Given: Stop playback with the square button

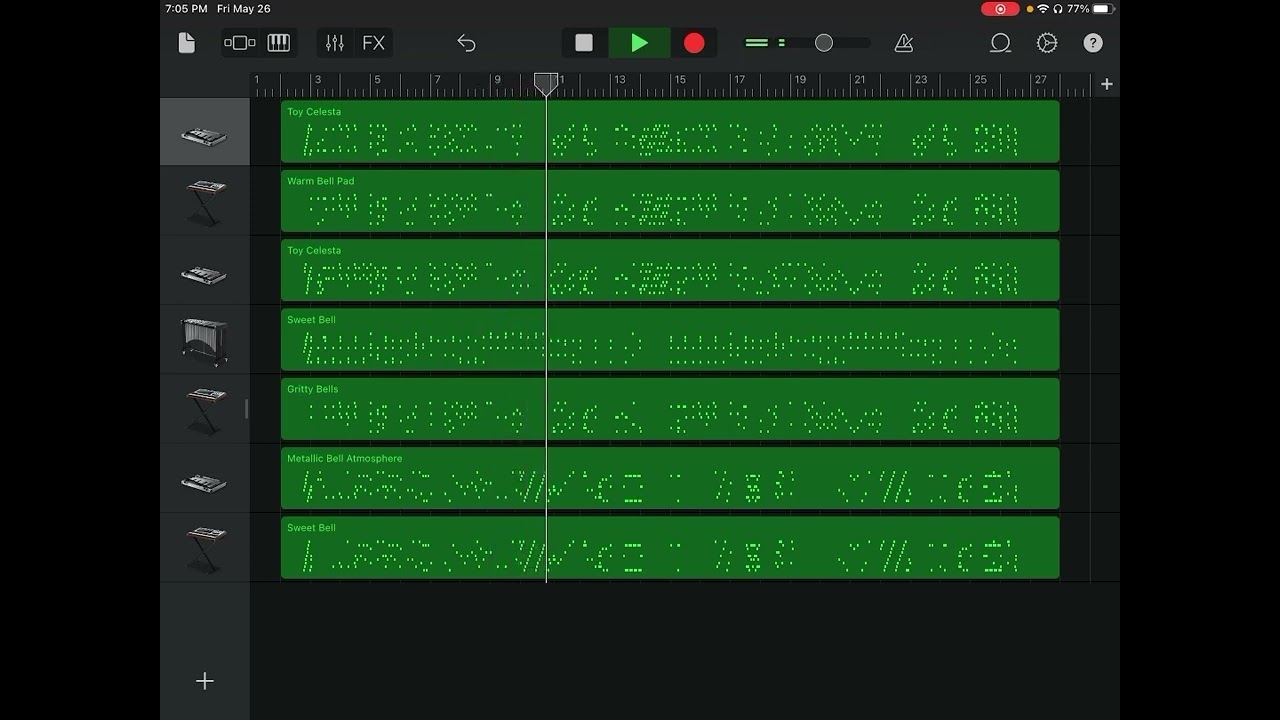Looking at the screenshot, I should (584, 43).
